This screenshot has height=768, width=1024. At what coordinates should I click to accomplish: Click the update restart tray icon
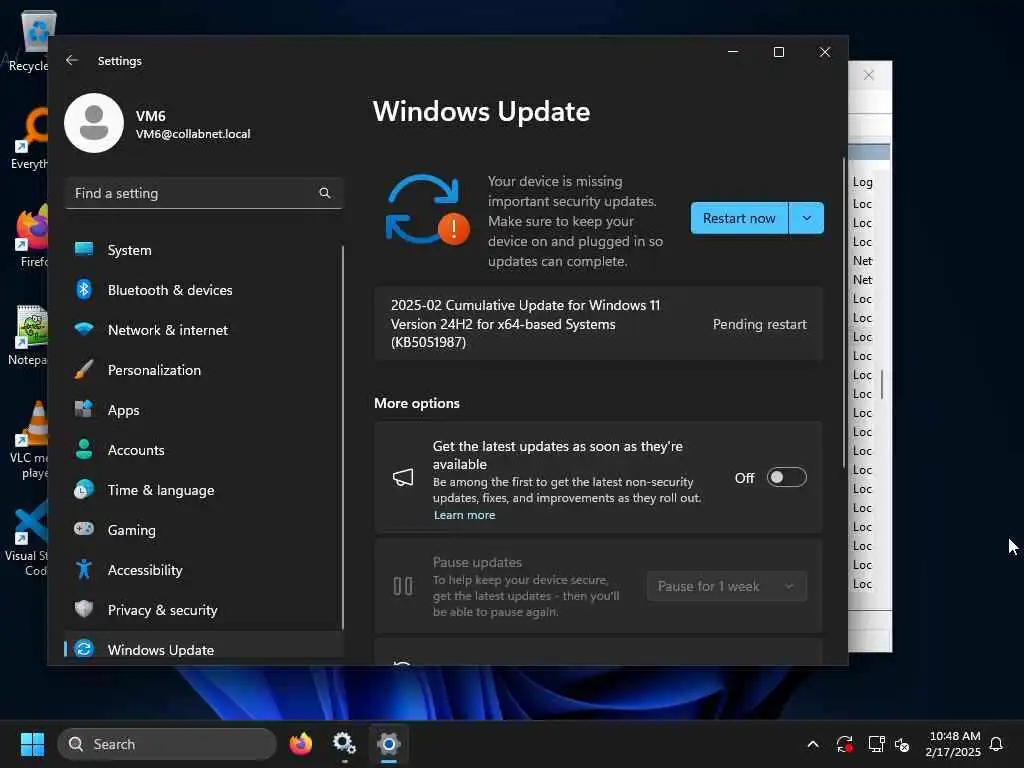[844, 744]
